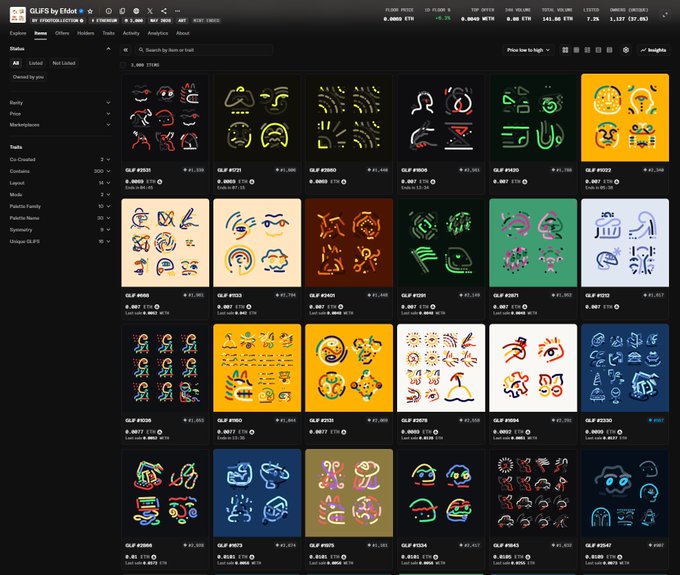
Task: Click the GLIF #1721 item title
Action: coord(229,170)
